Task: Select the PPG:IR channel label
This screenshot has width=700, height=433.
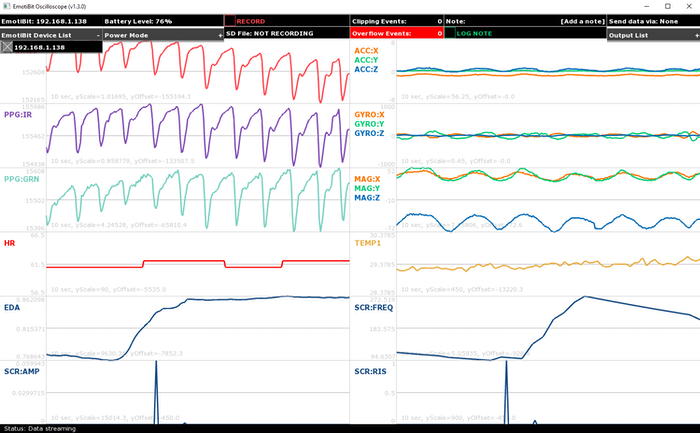Action: click(x=18, y=115)
